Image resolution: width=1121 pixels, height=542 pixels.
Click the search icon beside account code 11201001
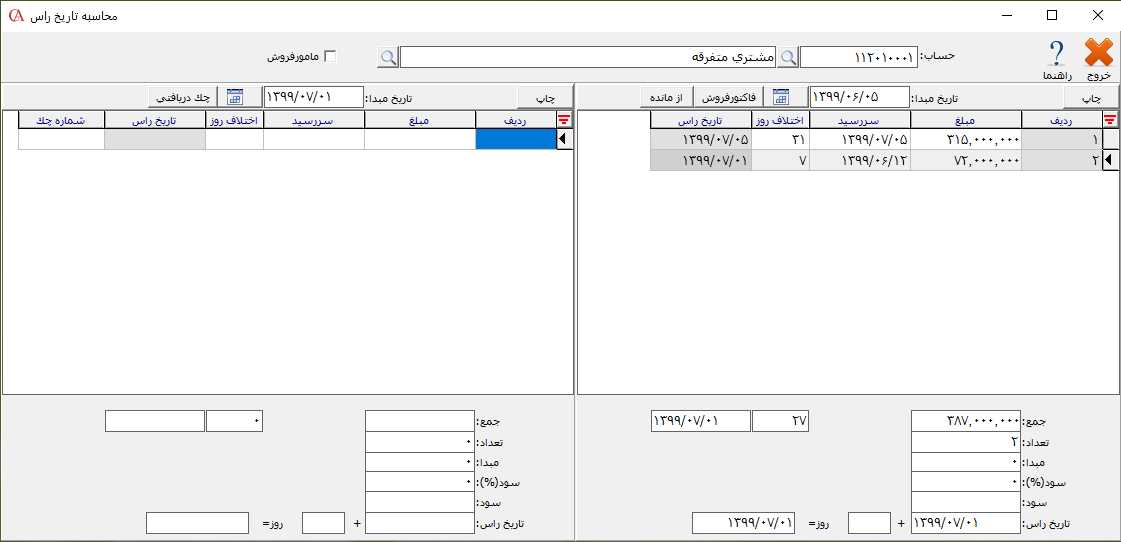point(789,58)
